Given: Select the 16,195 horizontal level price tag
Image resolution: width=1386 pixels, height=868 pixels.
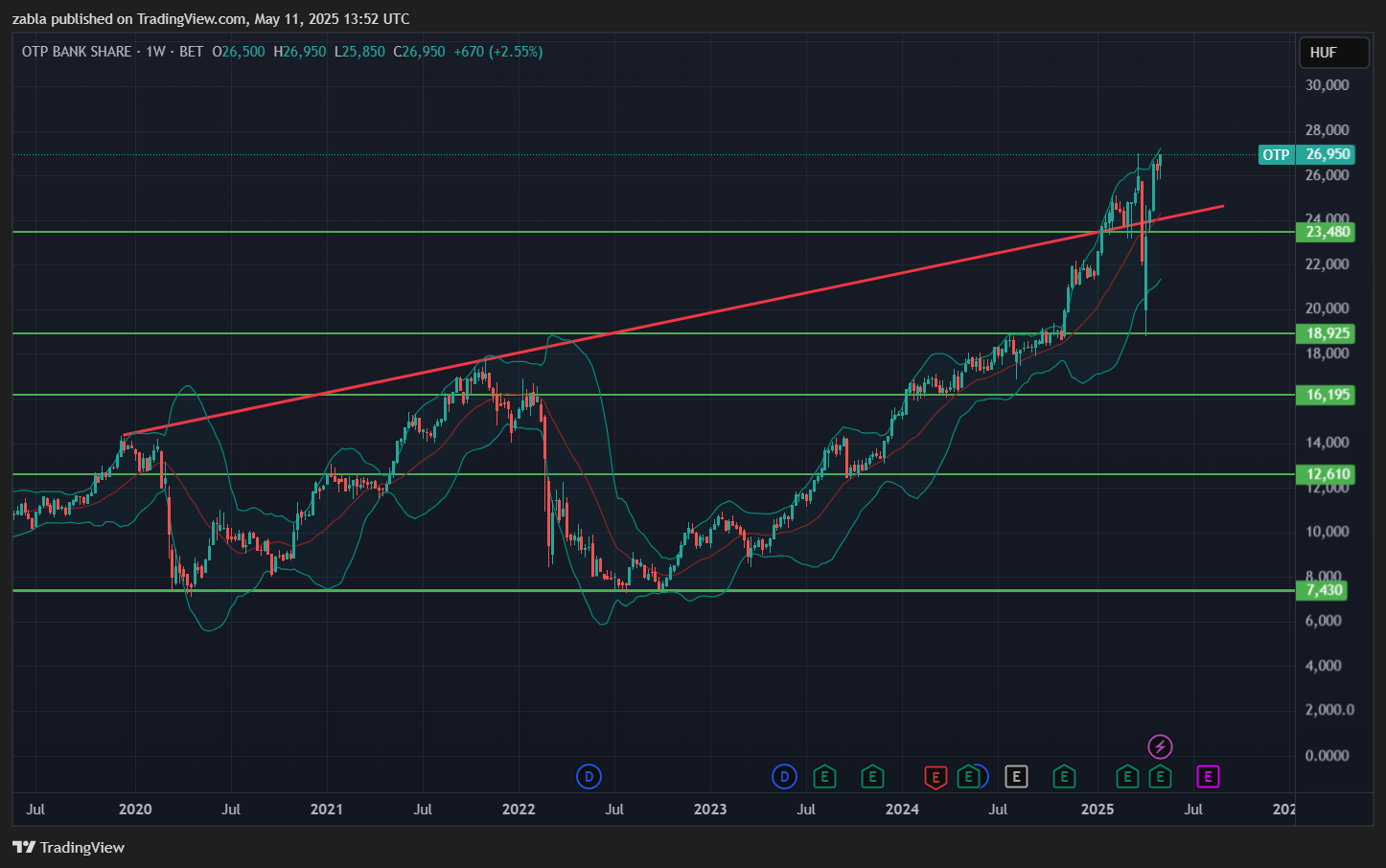Looking at the screenshot, I should (1326, 395).
